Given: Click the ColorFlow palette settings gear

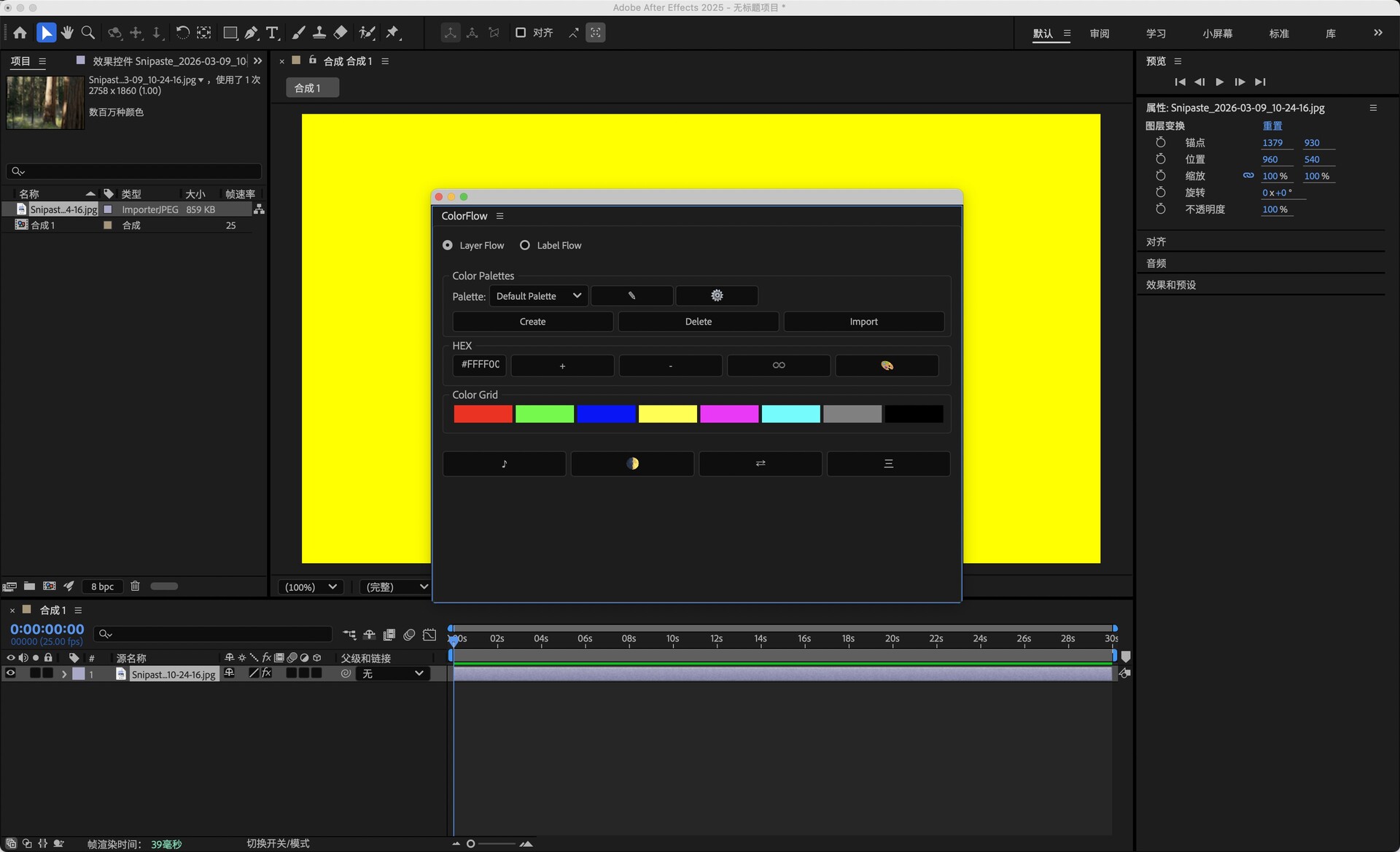Looking at the screenshot, I should point(717,295).
